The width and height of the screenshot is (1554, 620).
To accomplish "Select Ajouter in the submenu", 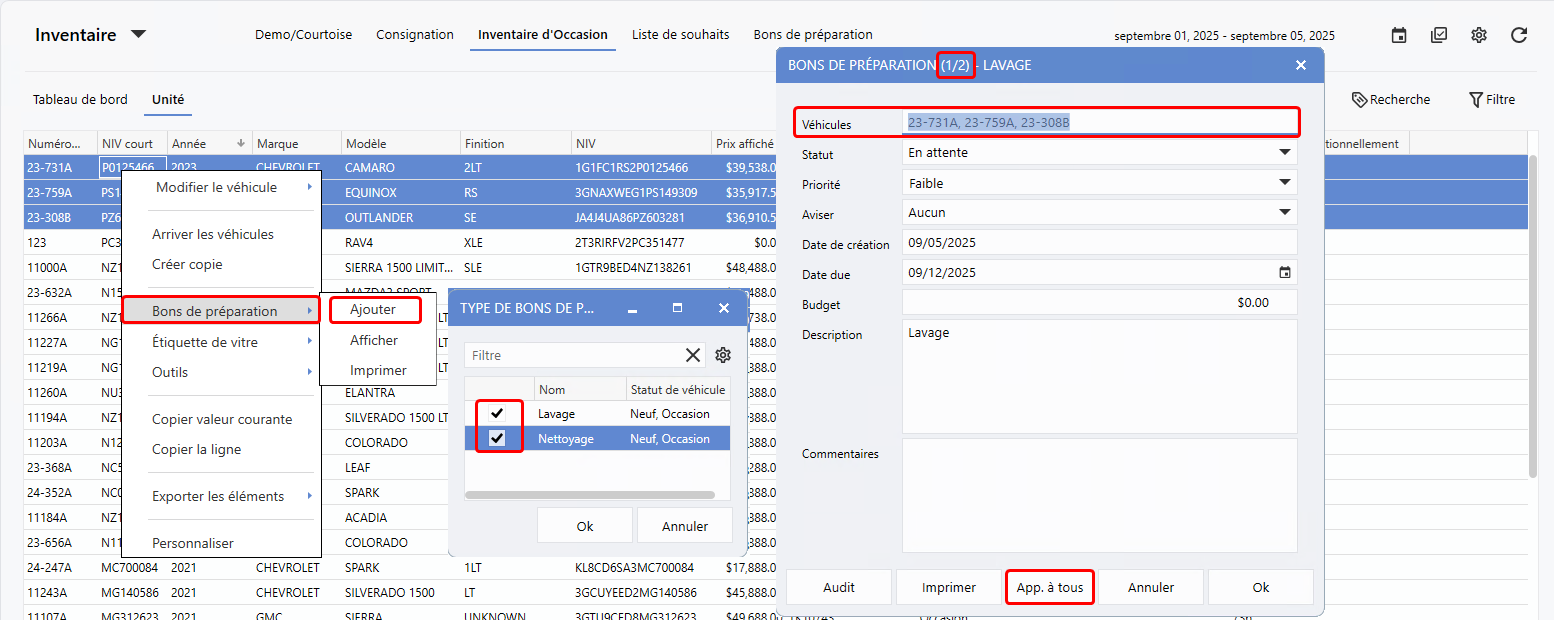I will click(x=373, y=310).
